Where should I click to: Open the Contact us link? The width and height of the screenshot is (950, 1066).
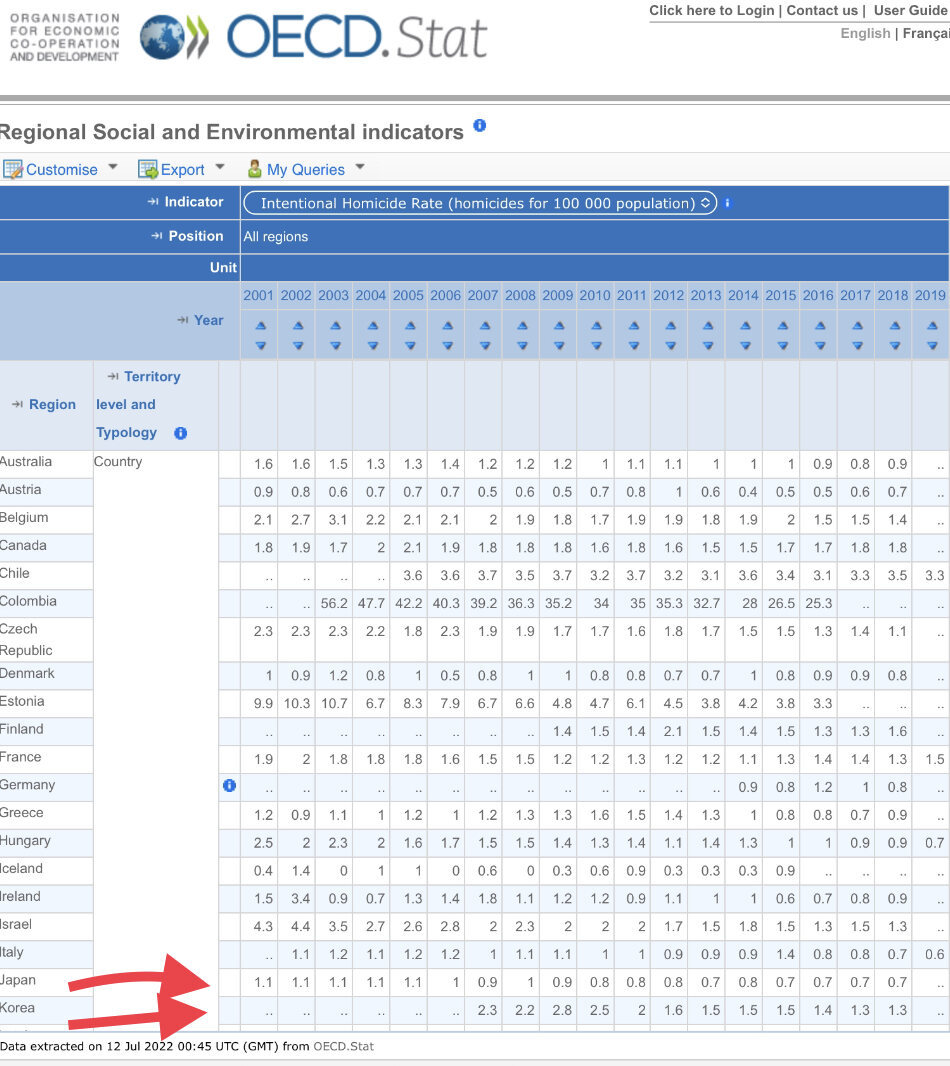coord(822,10)
